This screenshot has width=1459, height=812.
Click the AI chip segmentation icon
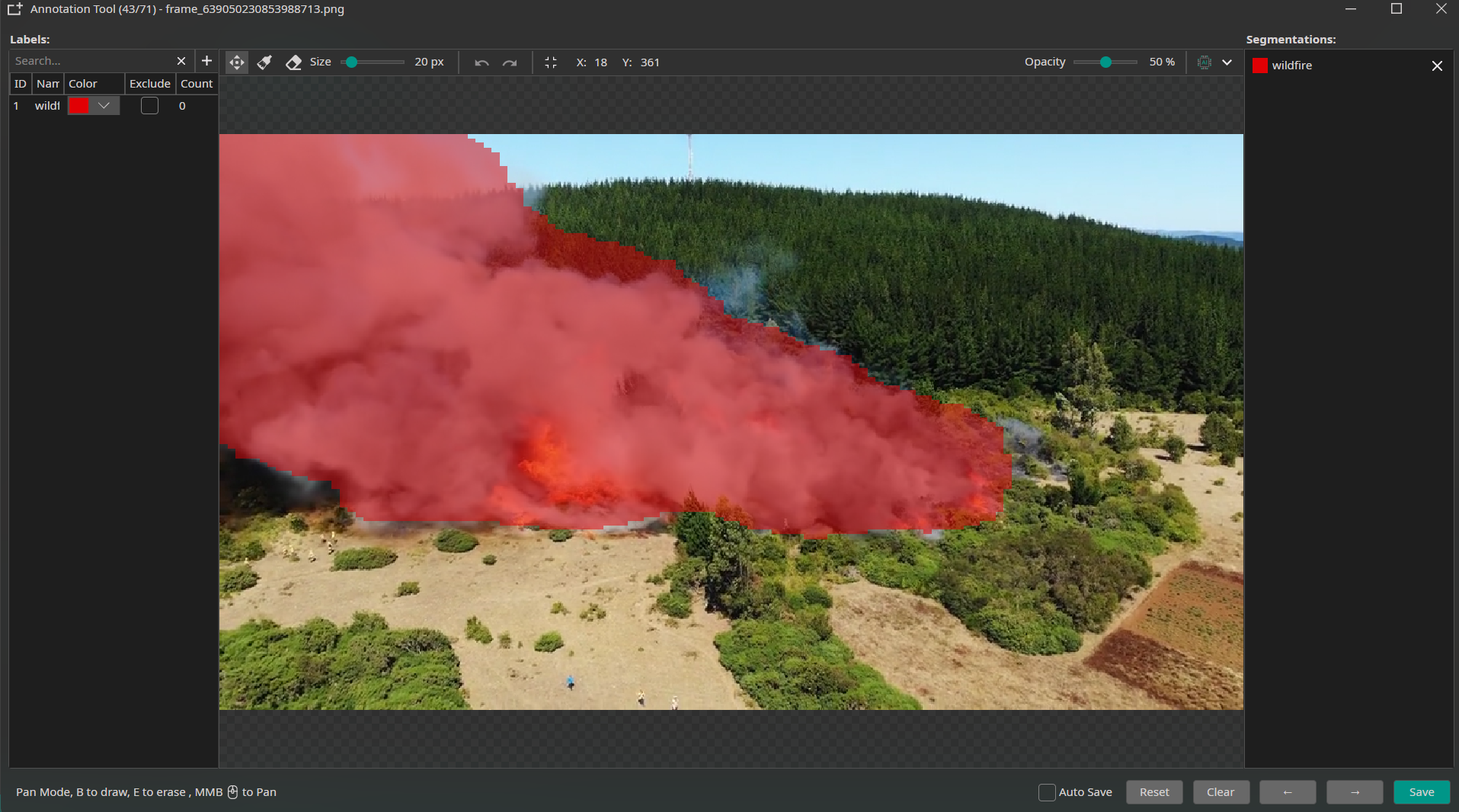pyautogui.click(x=1204, y=62)
